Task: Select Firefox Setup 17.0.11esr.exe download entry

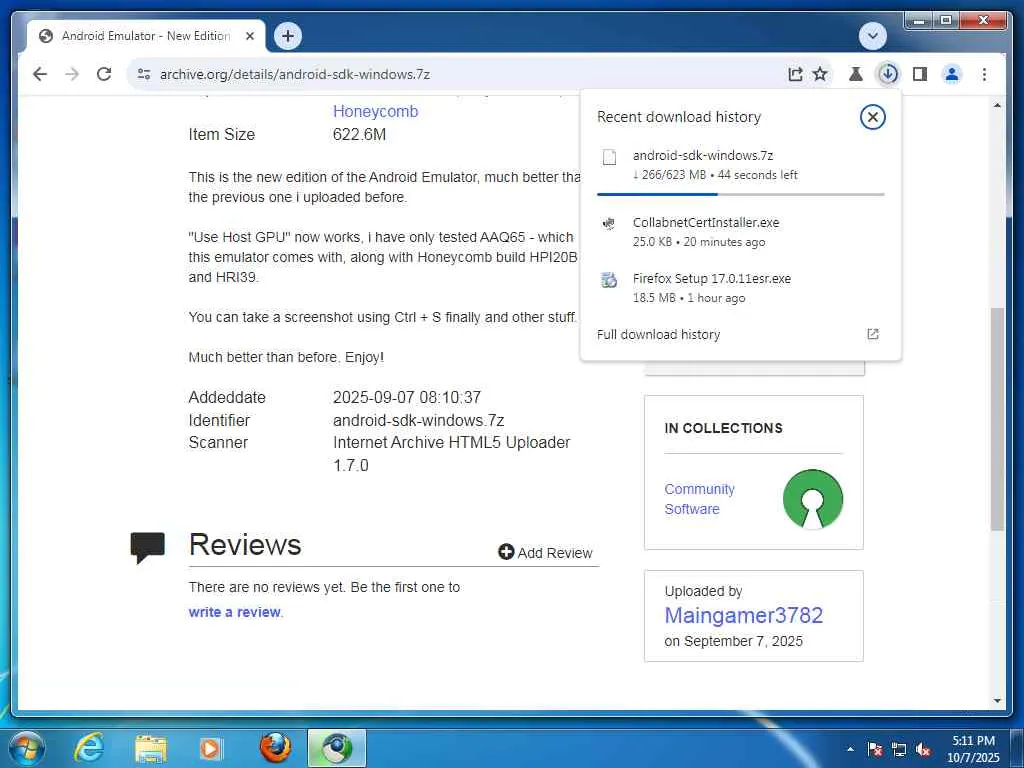Action: 741,288
